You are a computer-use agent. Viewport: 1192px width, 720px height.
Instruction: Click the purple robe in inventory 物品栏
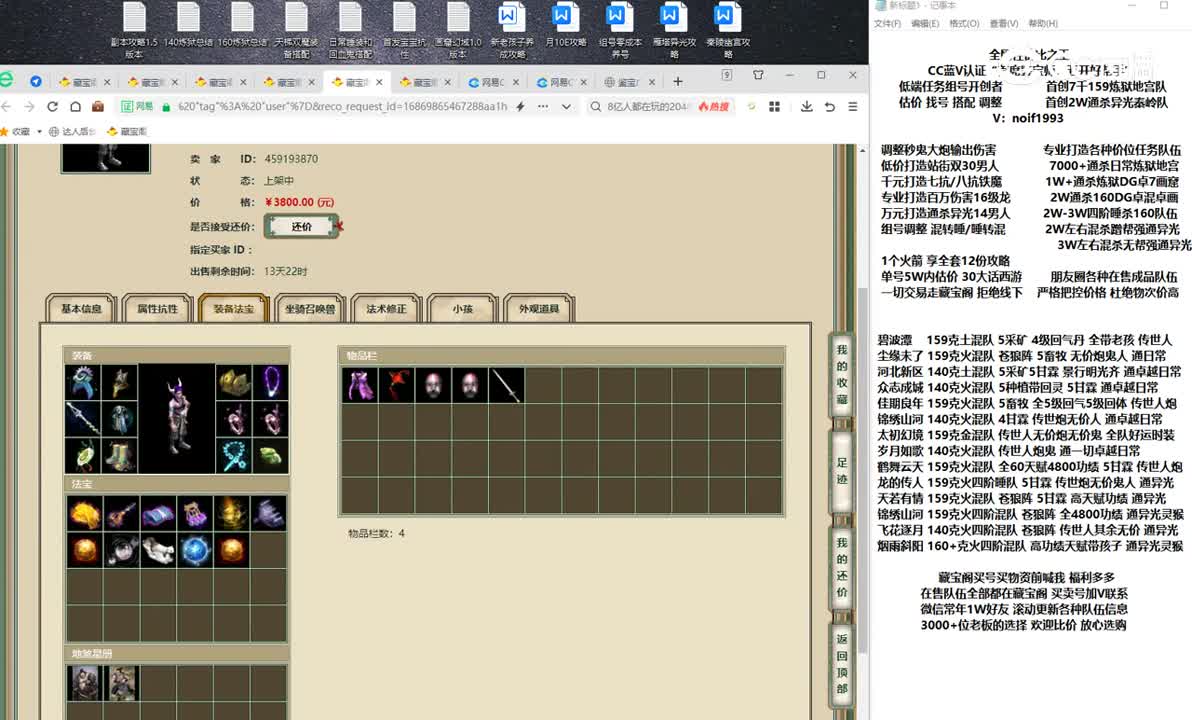coord(360,385)
